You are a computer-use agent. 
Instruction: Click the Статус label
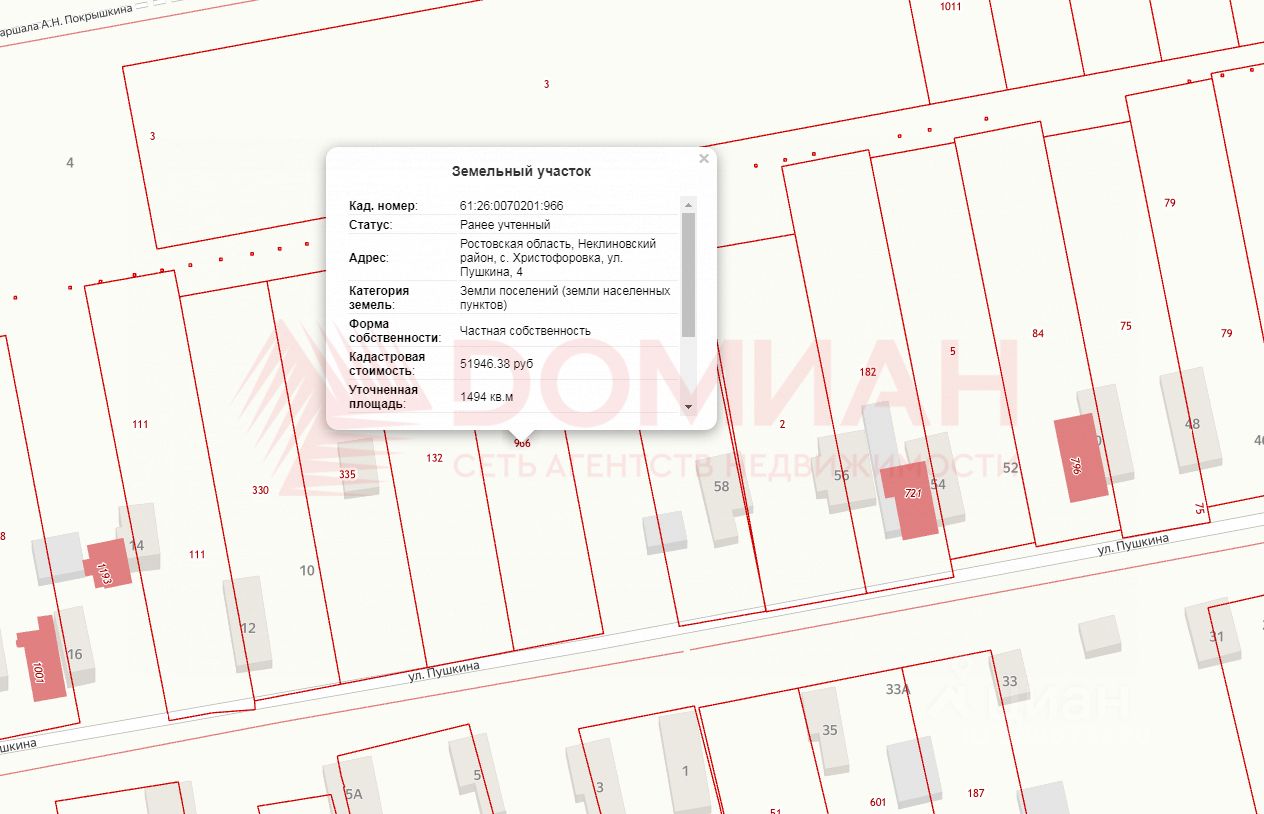pos(370,225)
